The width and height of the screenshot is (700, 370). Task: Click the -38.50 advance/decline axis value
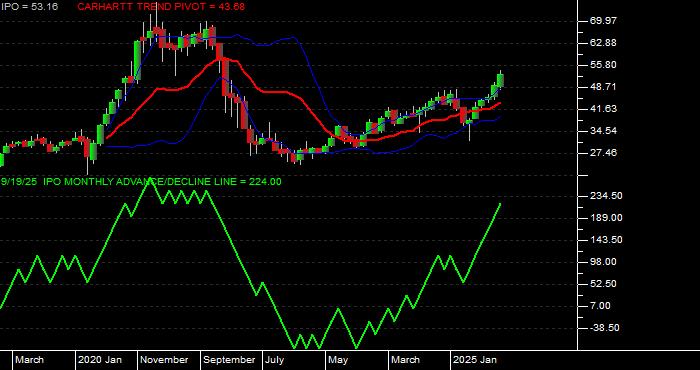[x=604, y=328]
